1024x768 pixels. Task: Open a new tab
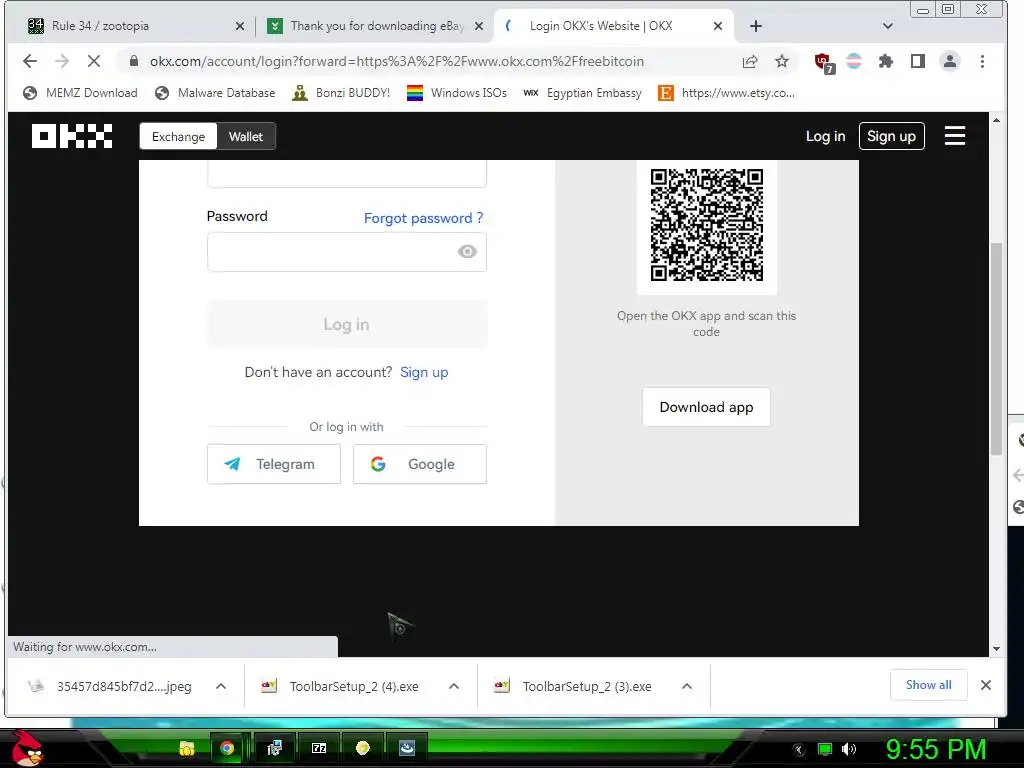pos(756,26)
